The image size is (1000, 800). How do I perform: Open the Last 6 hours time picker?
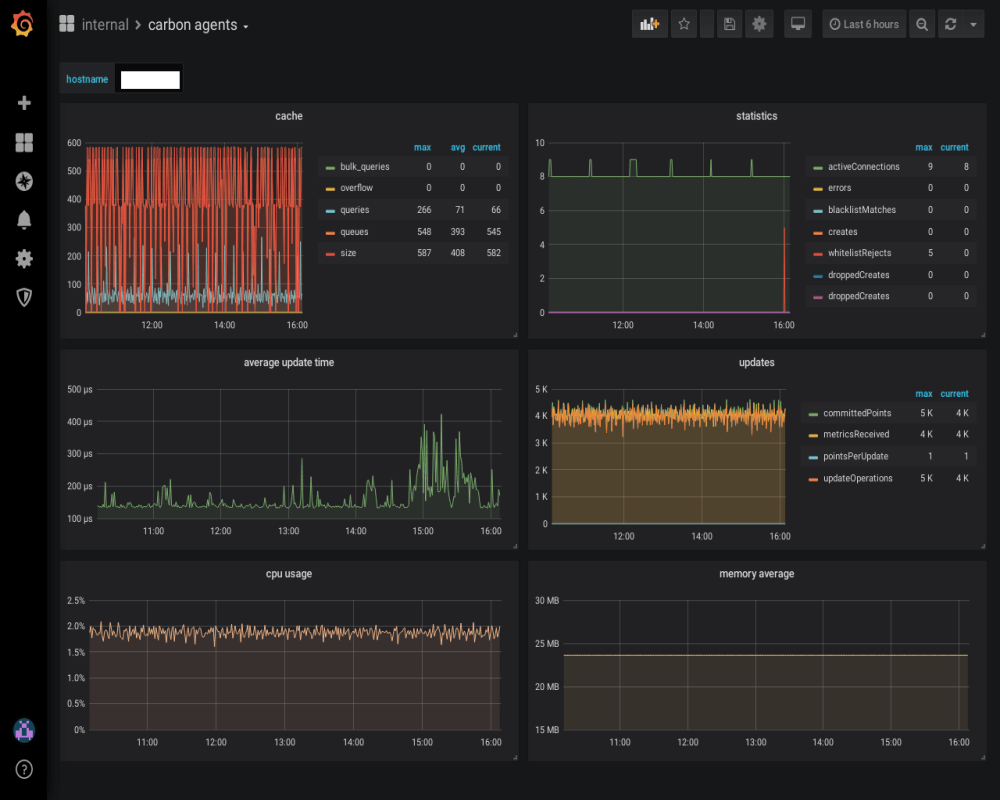point(863,23)
